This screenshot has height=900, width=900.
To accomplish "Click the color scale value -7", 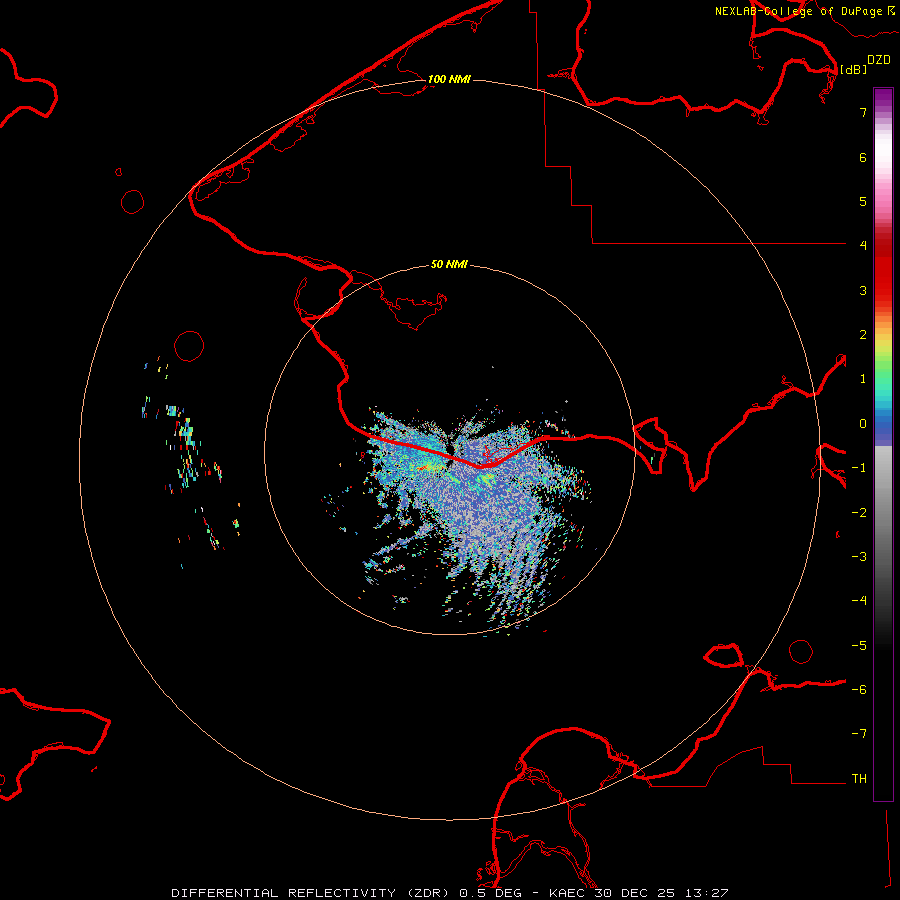I will 859,734.
